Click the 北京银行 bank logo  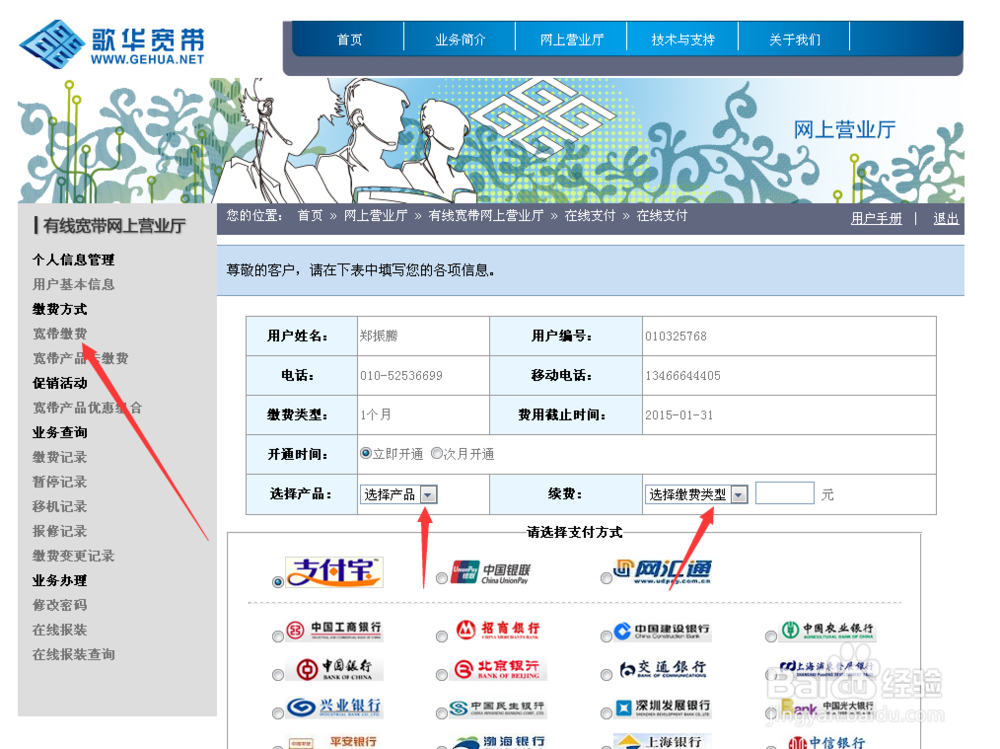[x=501, y=669]
